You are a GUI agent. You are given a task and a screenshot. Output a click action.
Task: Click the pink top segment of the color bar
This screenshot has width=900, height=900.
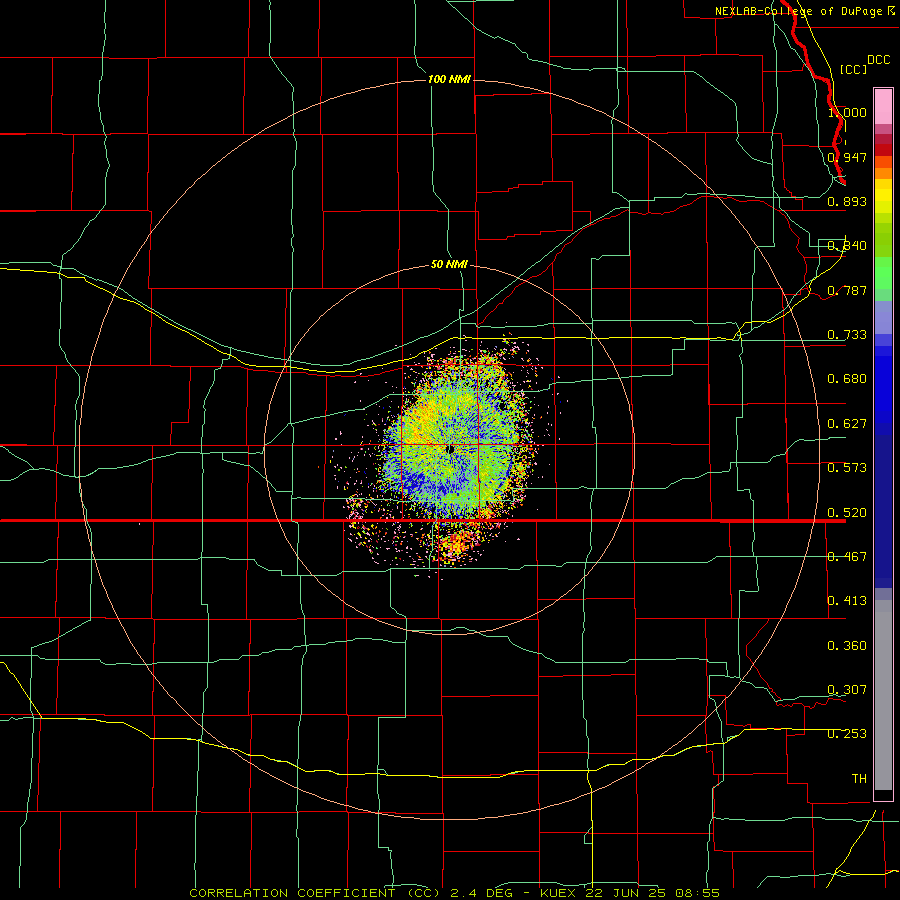coord(883,107)
